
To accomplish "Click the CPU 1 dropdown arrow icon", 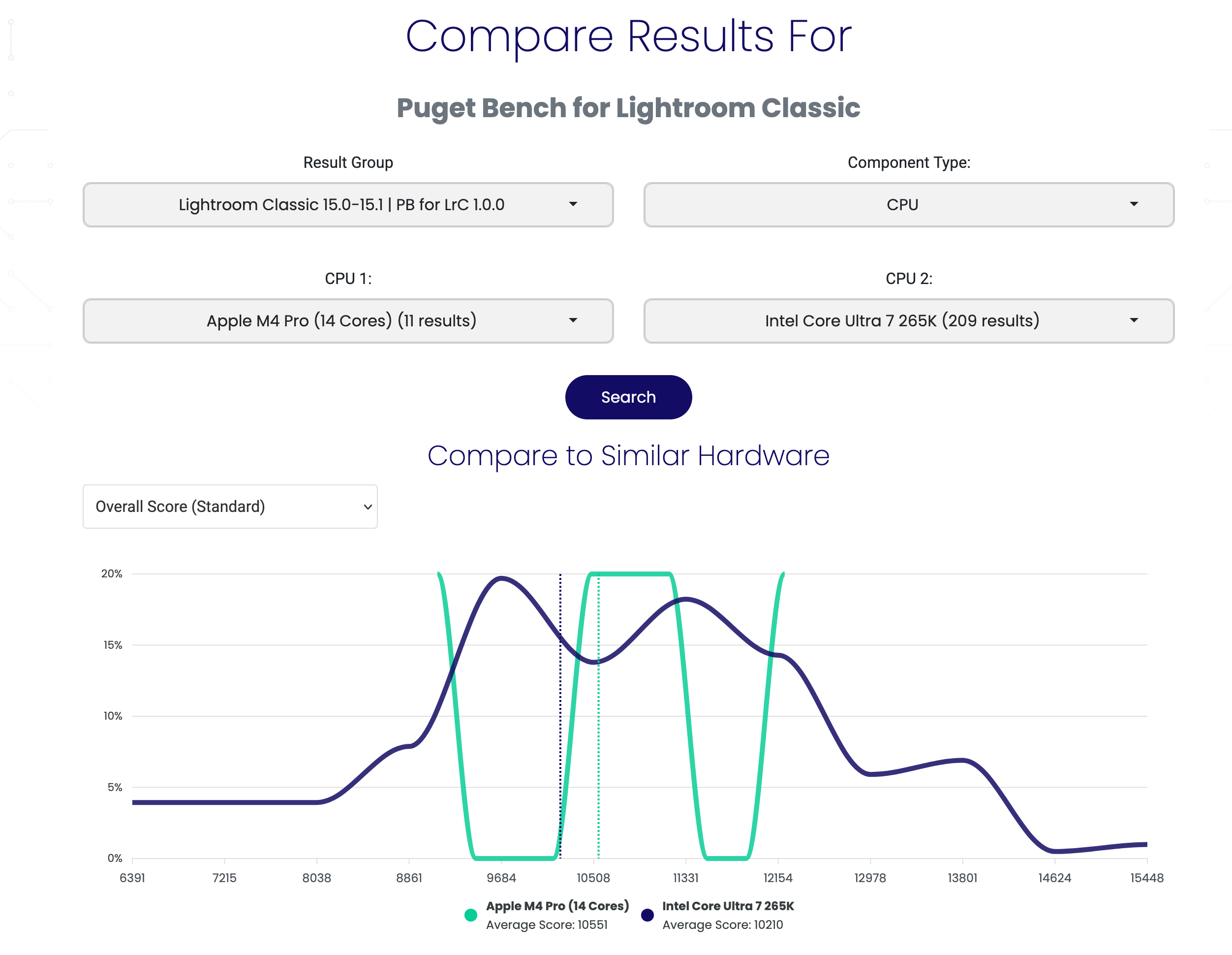I will click(x=573, y=320).
